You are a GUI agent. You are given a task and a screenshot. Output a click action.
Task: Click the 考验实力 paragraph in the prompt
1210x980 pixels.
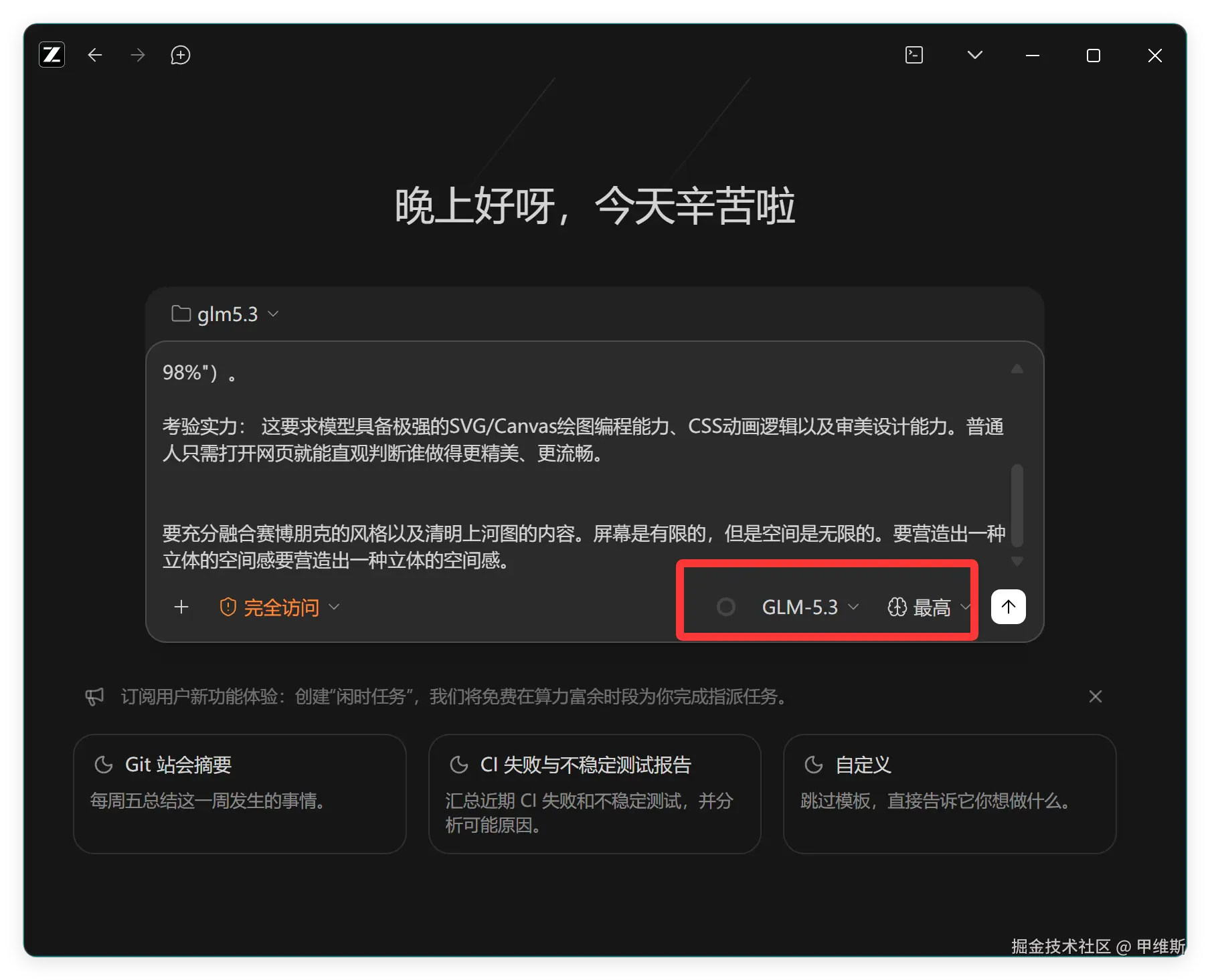tap(583, 439)
